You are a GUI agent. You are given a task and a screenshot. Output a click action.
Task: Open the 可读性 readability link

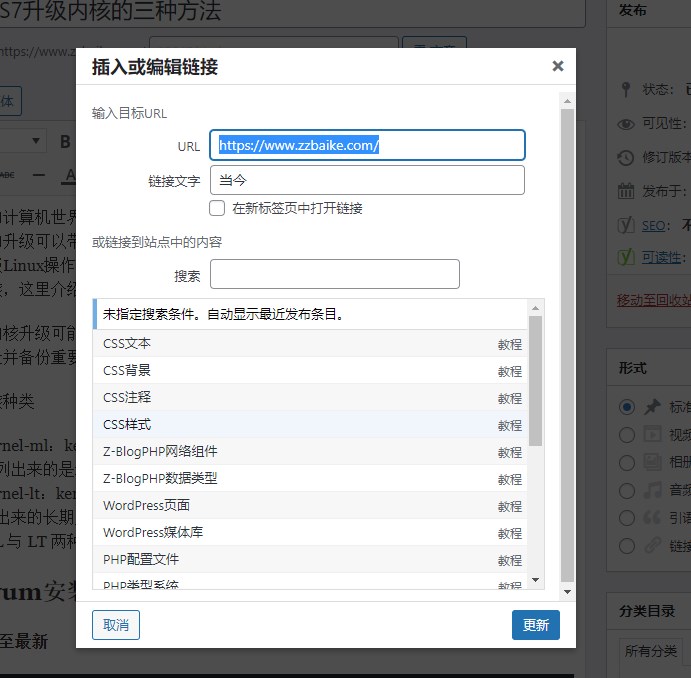pos(661,257)
